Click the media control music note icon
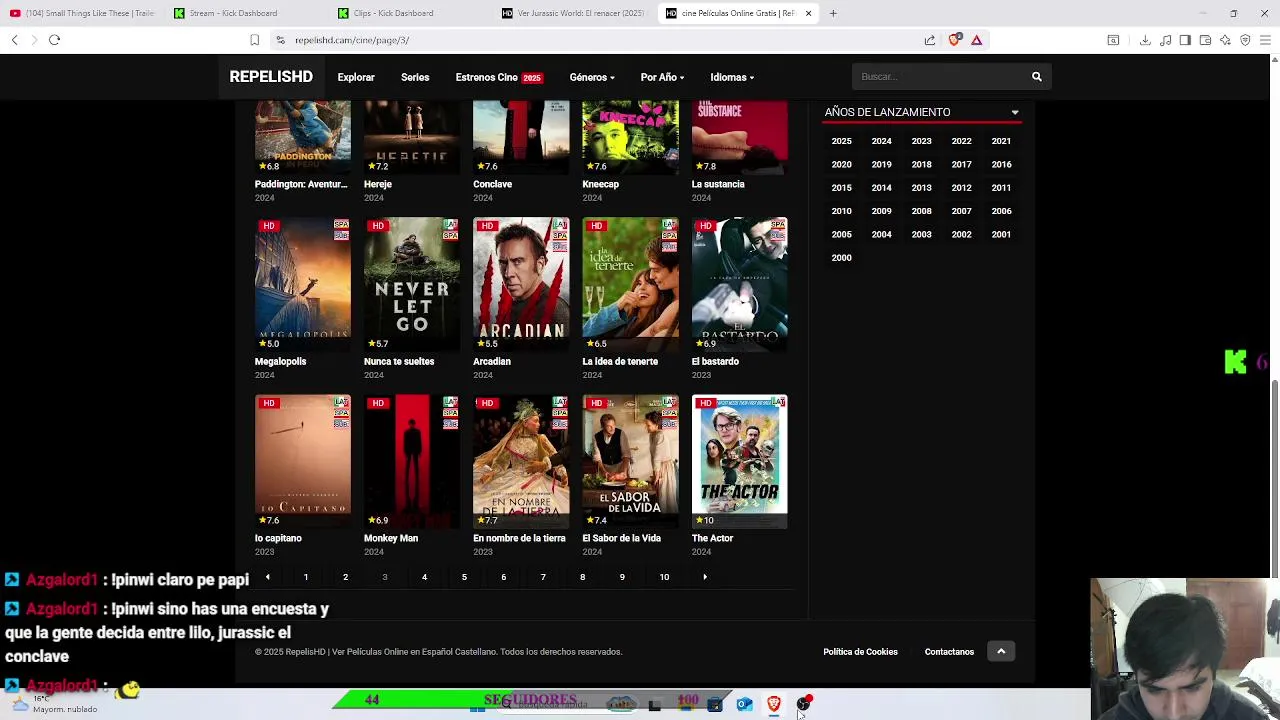Viewport: 1280px width, 720px height. tap(1165, 40)
